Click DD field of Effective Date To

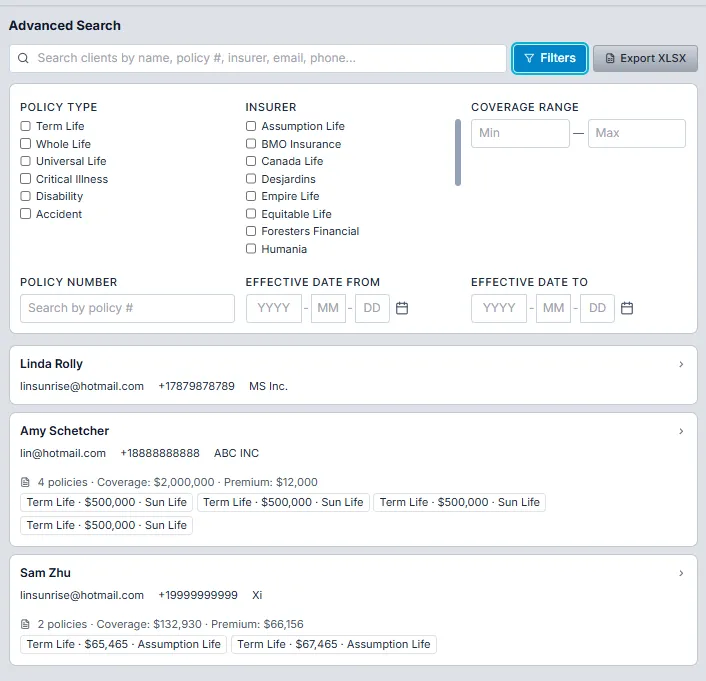(597, 309)
